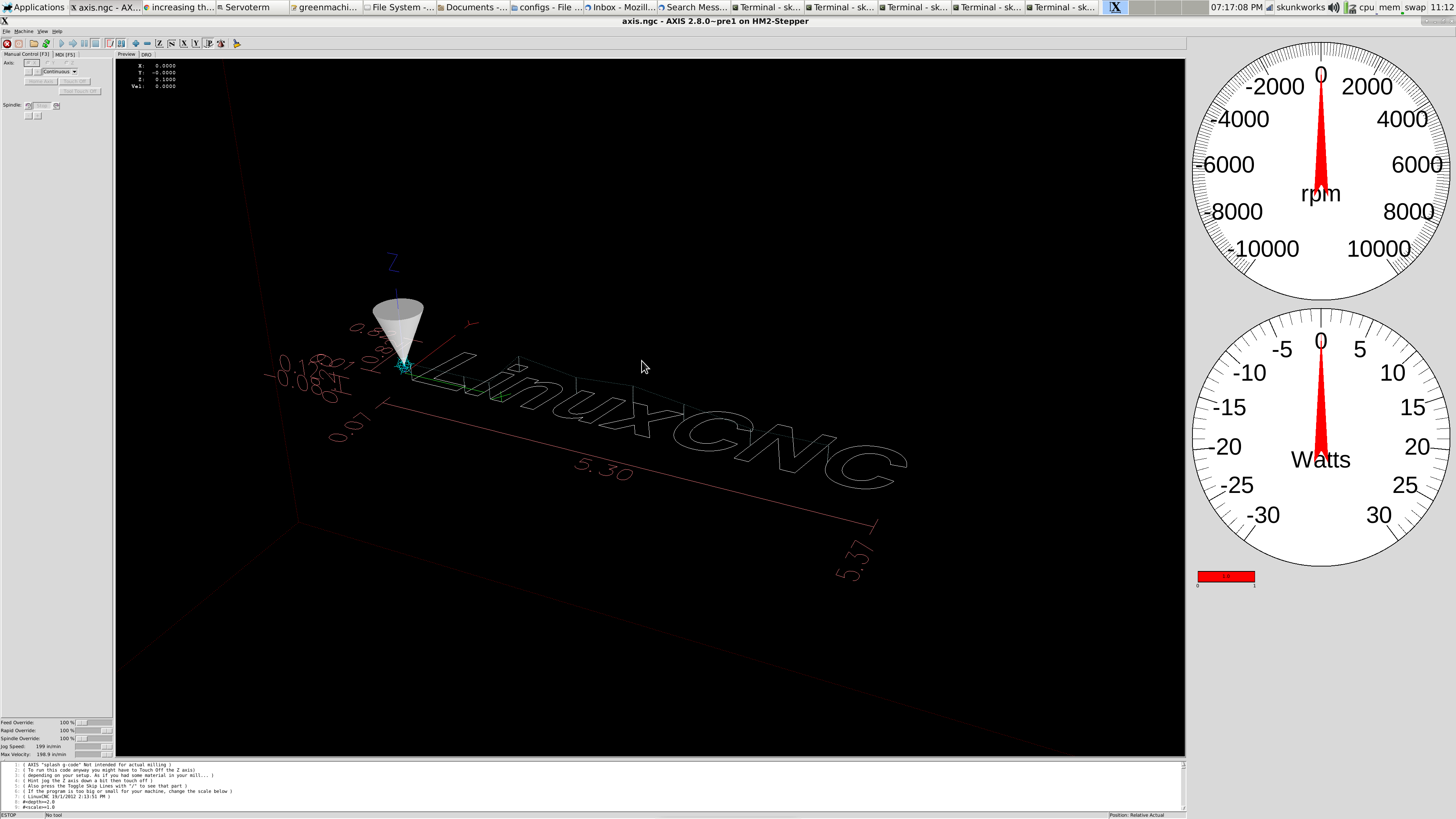1456x819 pixels.
Task: Switch to front Y view
Action: pyautogui.click(x=196, y=44)
